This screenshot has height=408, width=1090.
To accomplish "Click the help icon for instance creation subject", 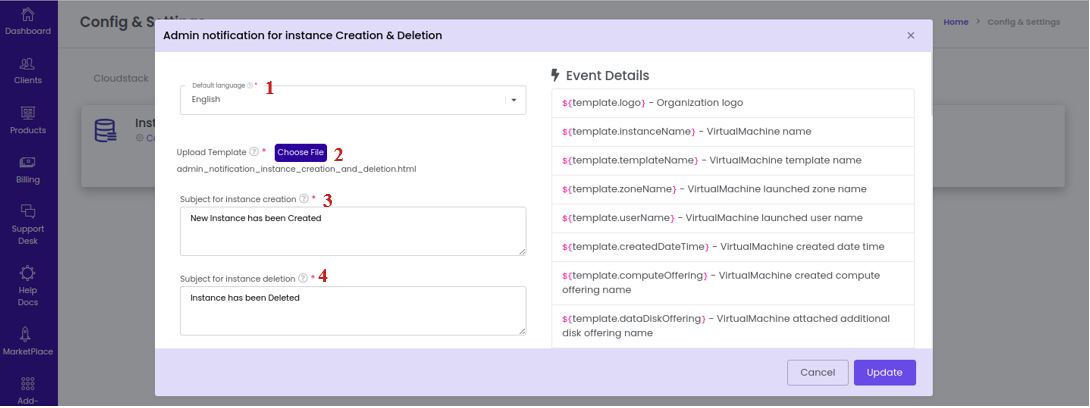I will pyautogui.click(x=303, y=199).
